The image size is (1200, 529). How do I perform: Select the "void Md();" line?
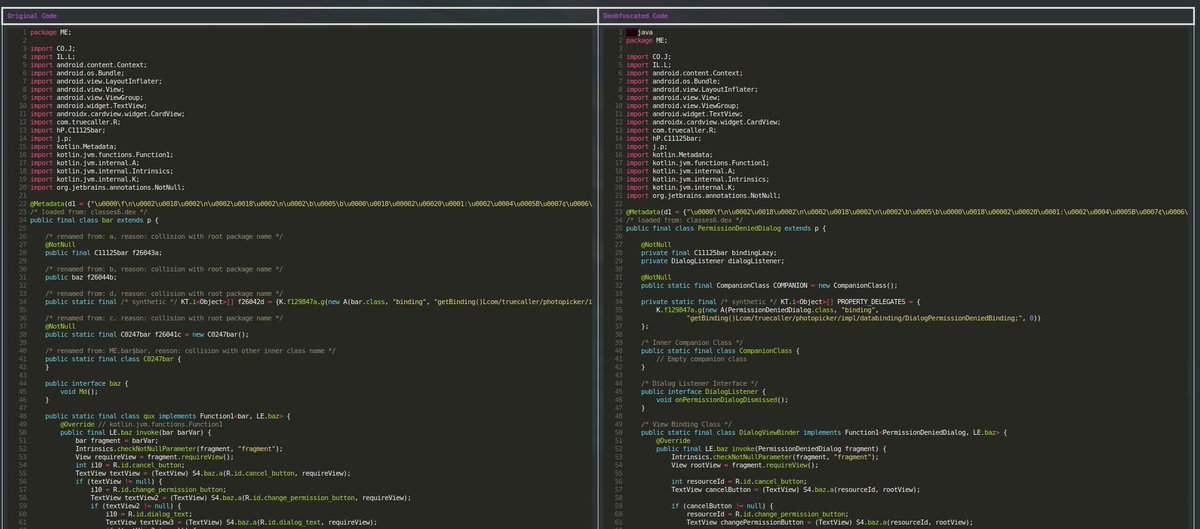(x=81, y=391)
